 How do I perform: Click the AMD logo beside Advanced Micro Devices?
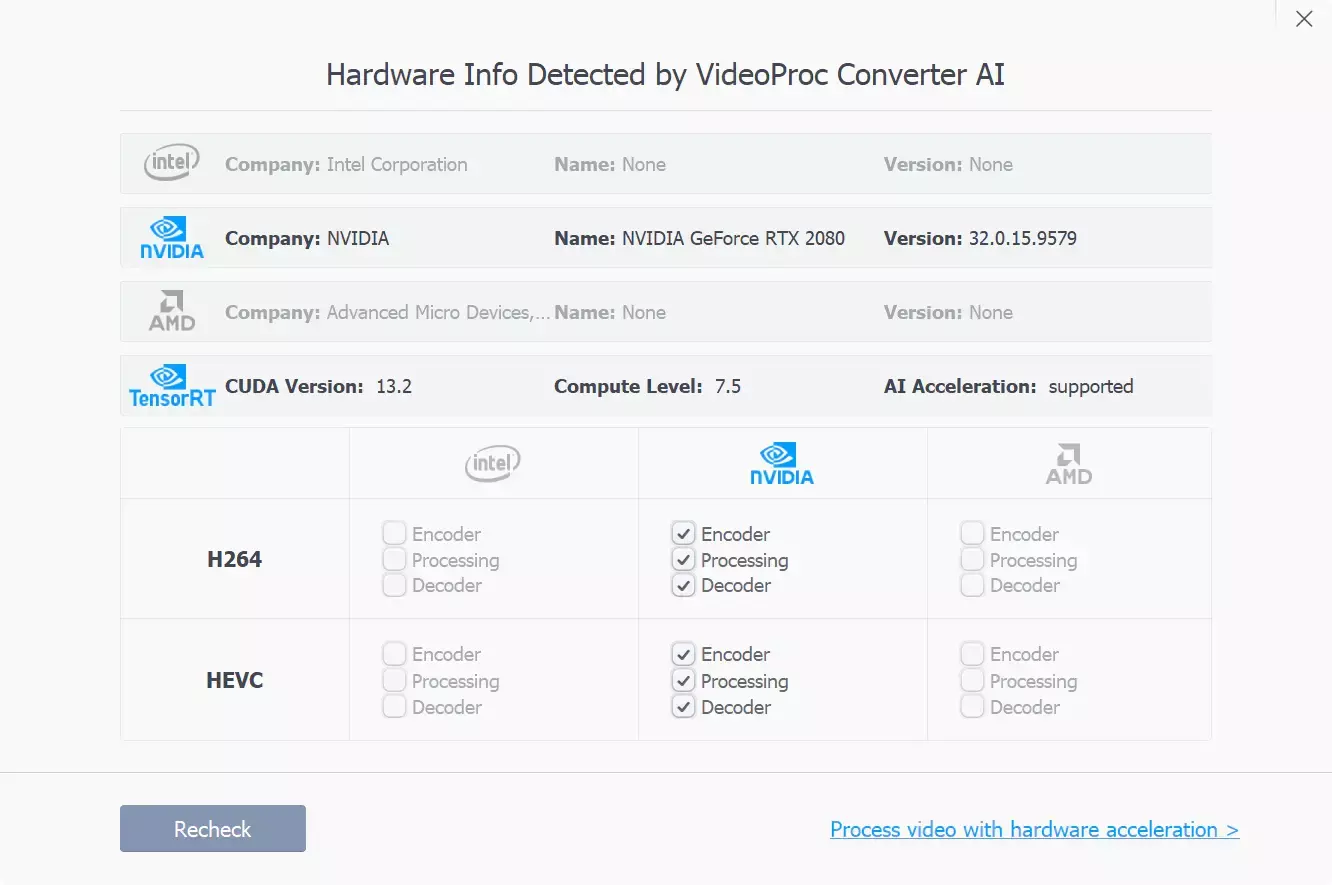[172, 311]
